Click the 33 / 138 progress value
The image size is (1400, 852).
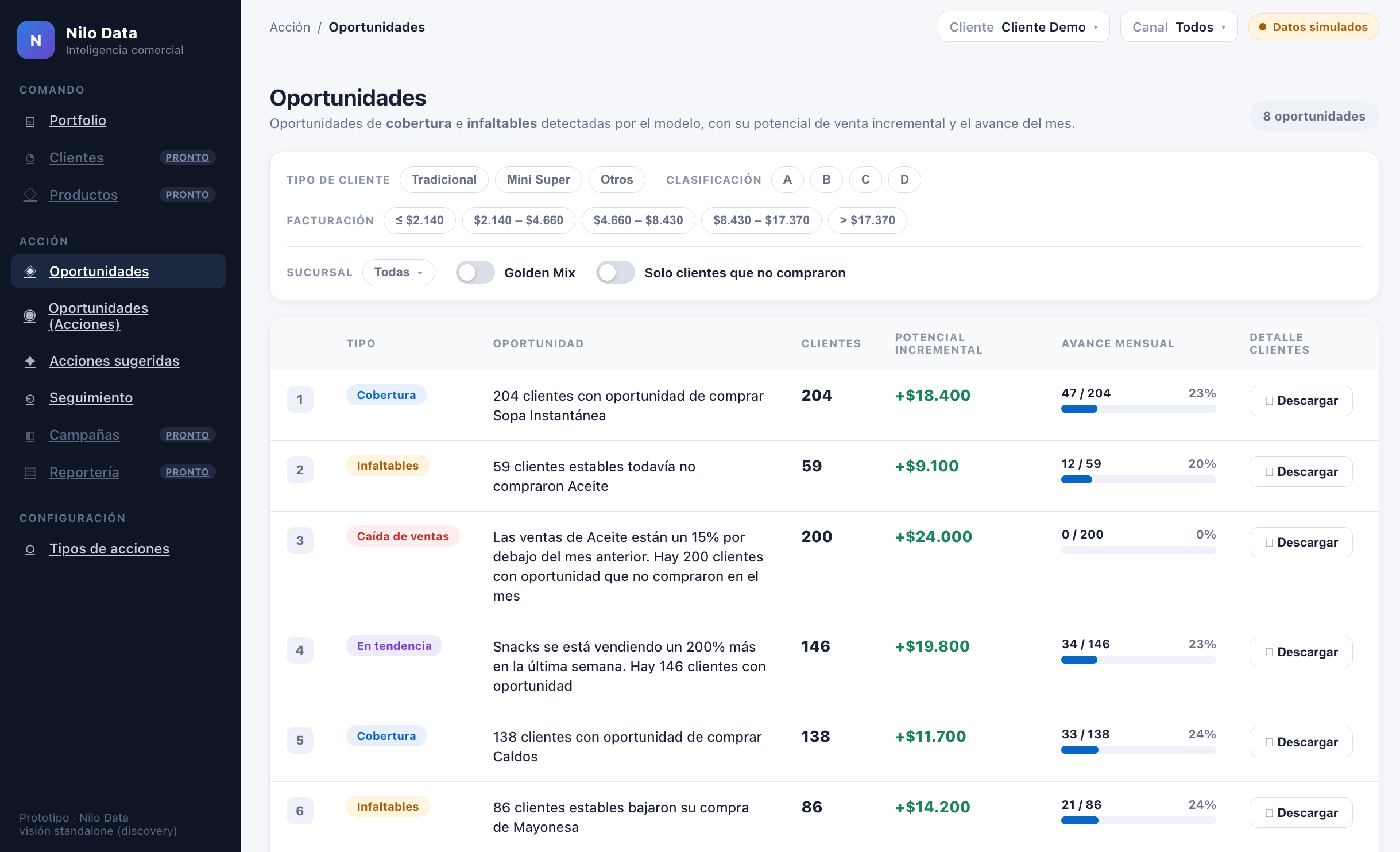pos(1085,734)
